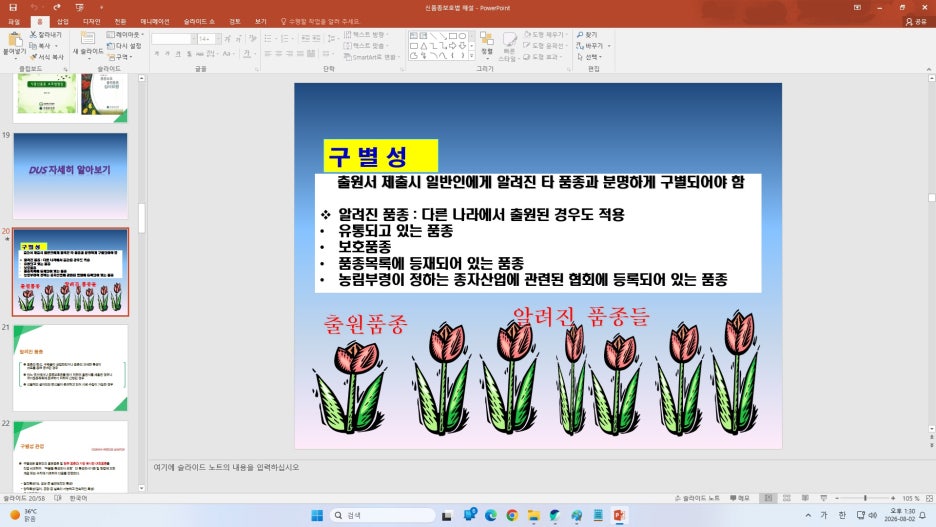Expand Replace (바꾸기) dropdown arrow
Viewport: 936px width, 527px height.
[609, 46]
